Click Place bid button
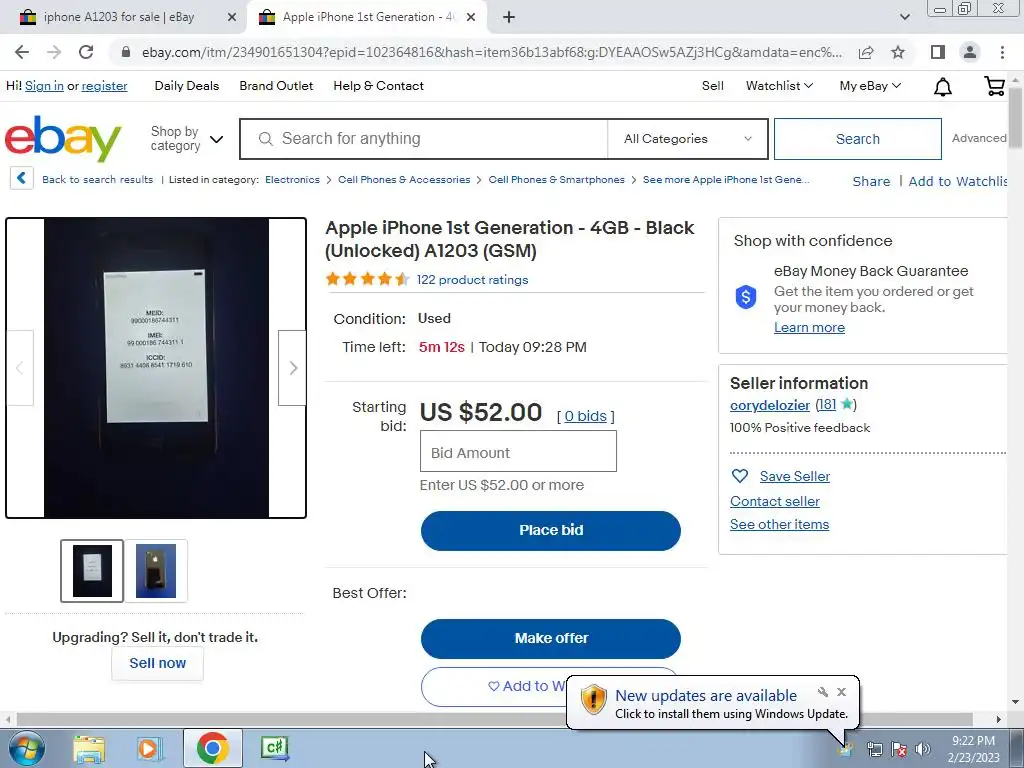 [x=551, y=530]
